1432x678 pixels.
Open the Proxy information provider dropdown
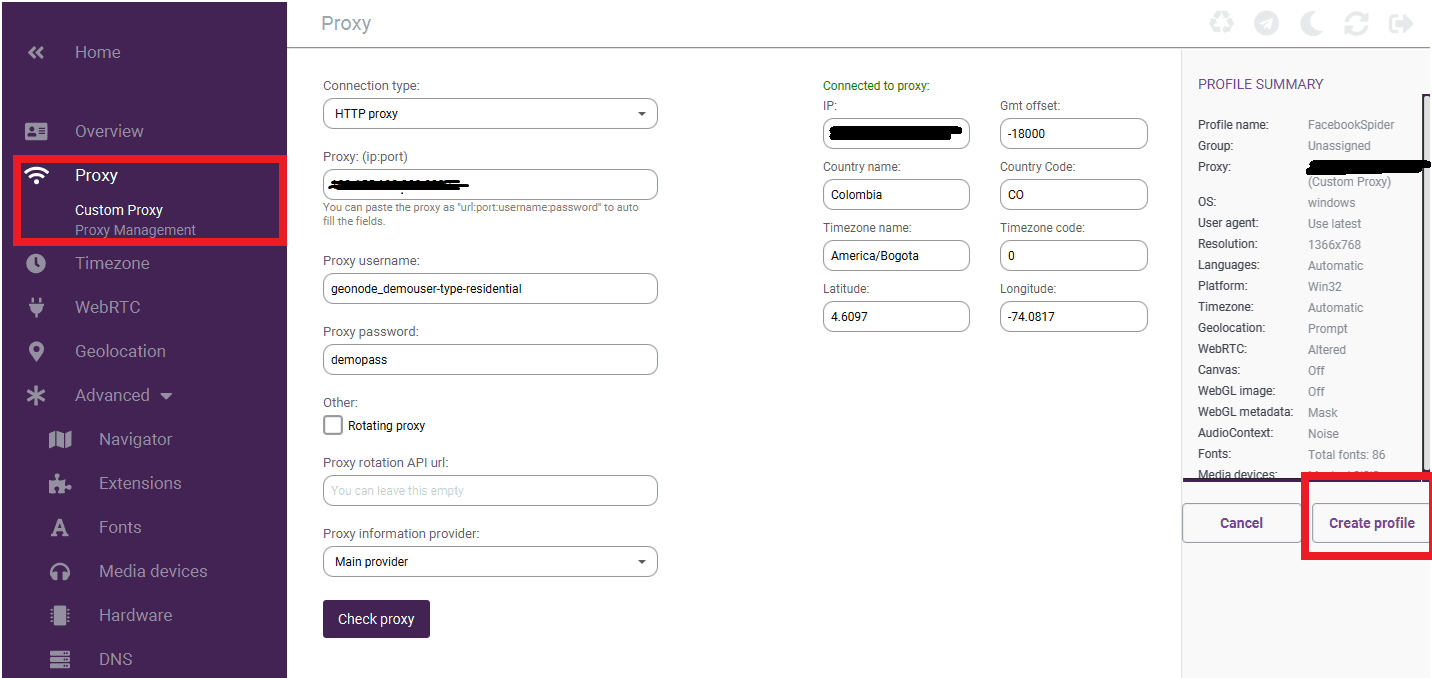point(643,561)
